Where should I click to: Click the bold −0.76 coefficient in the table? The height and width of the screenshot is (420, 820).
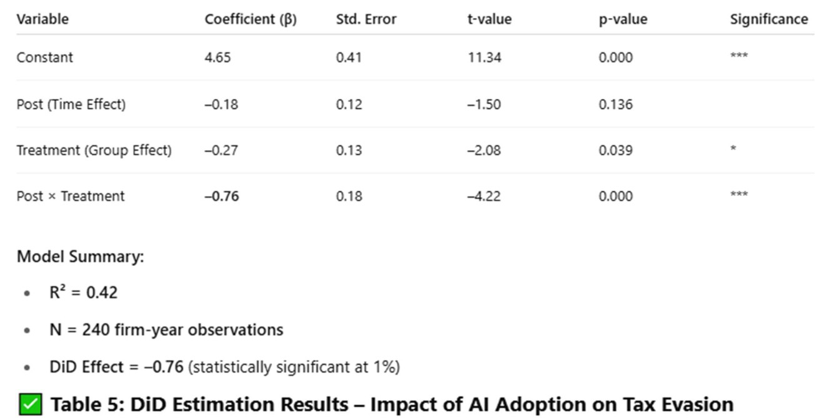pyautogui.click(x=221, y=196)
